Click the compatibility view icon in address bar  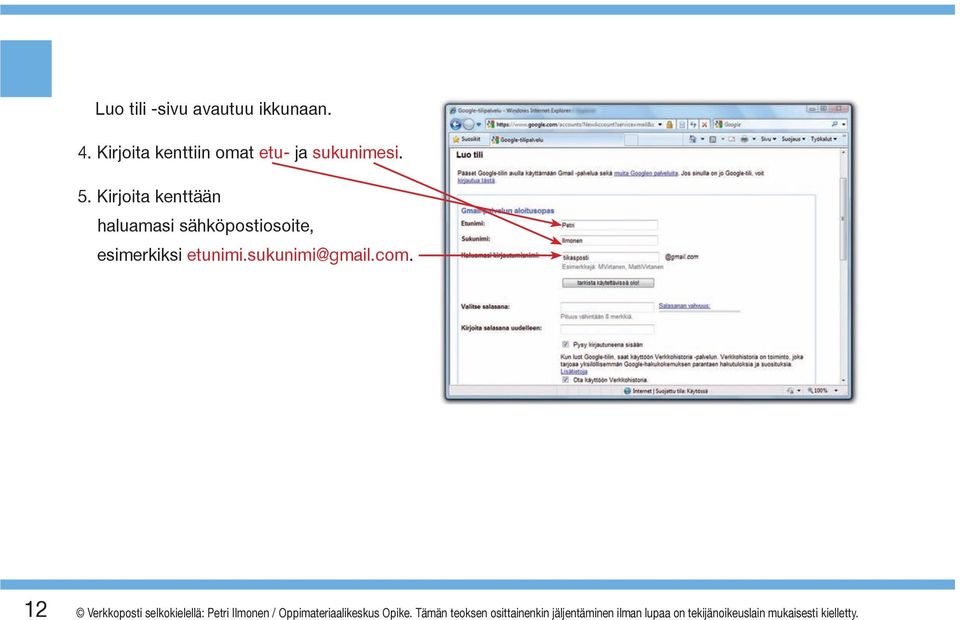pos(682,124)
